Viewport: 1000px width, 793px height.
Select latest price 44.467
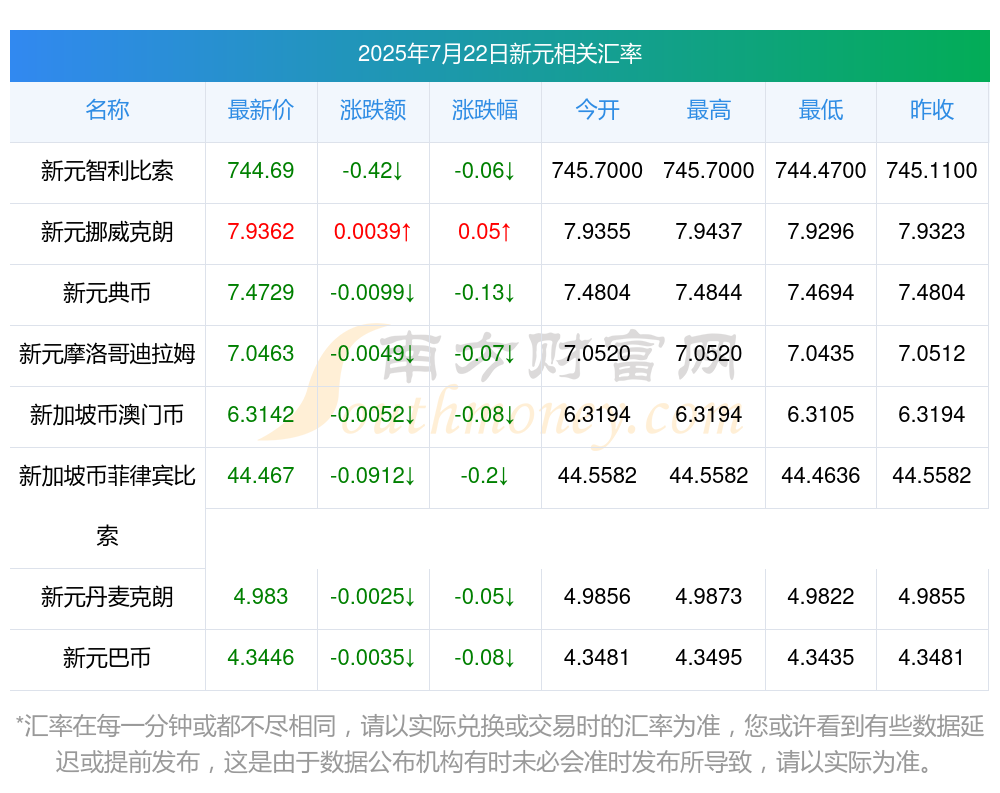261,475
